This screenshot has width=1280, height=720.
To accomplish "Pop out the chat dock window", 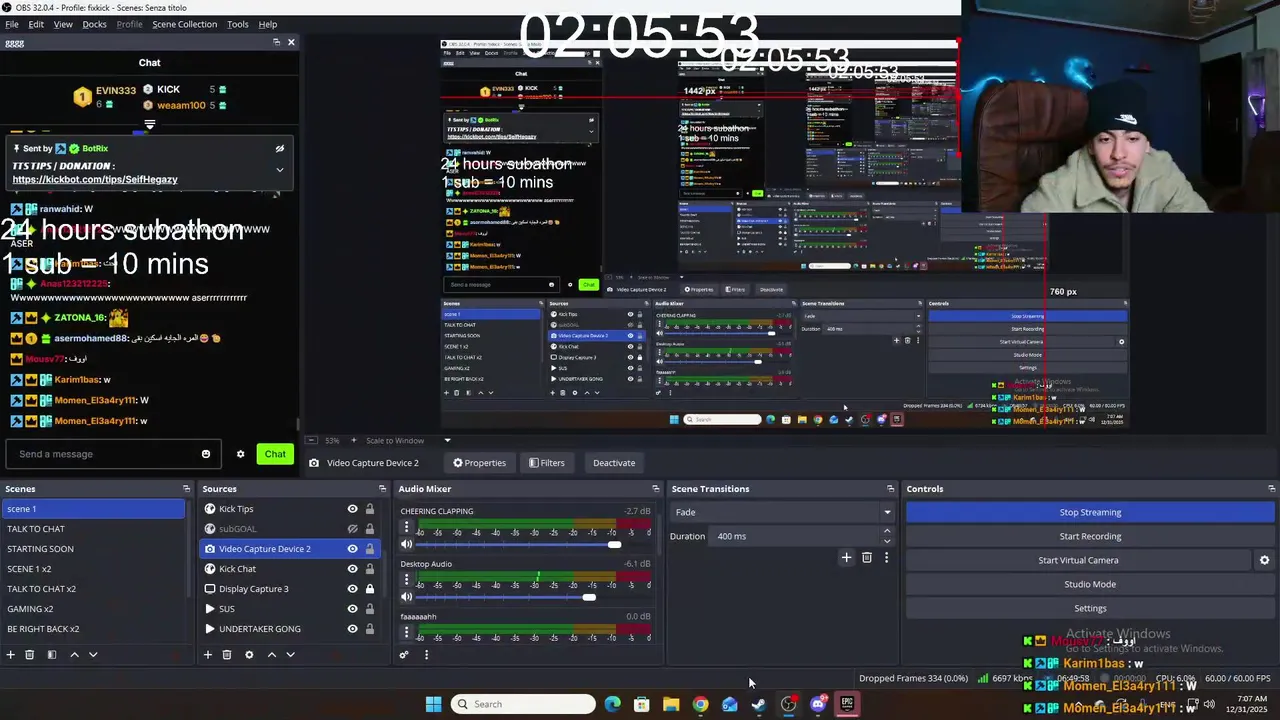I will point(276,42).
